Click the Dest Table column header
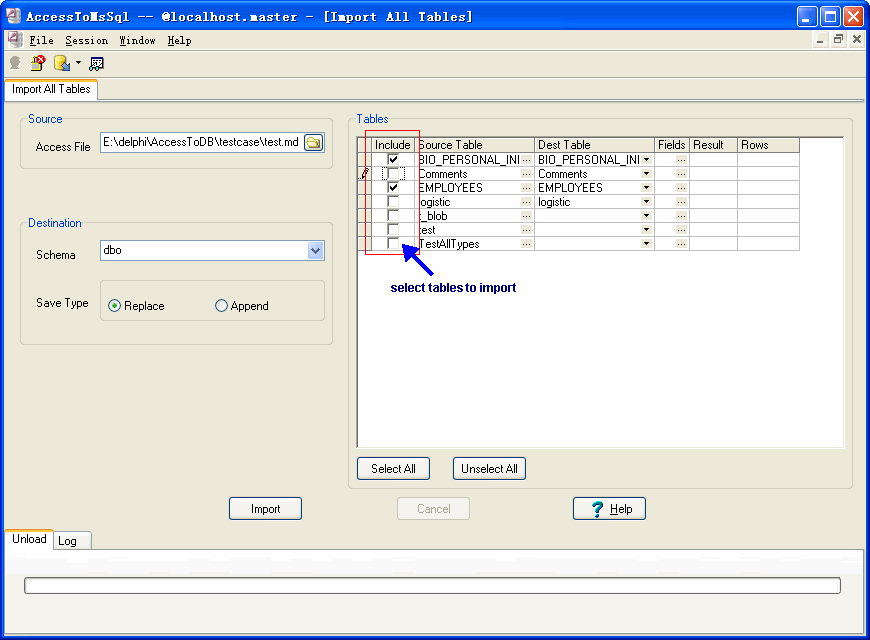Screen dimensions: 870x640 [x=594, y=145]
